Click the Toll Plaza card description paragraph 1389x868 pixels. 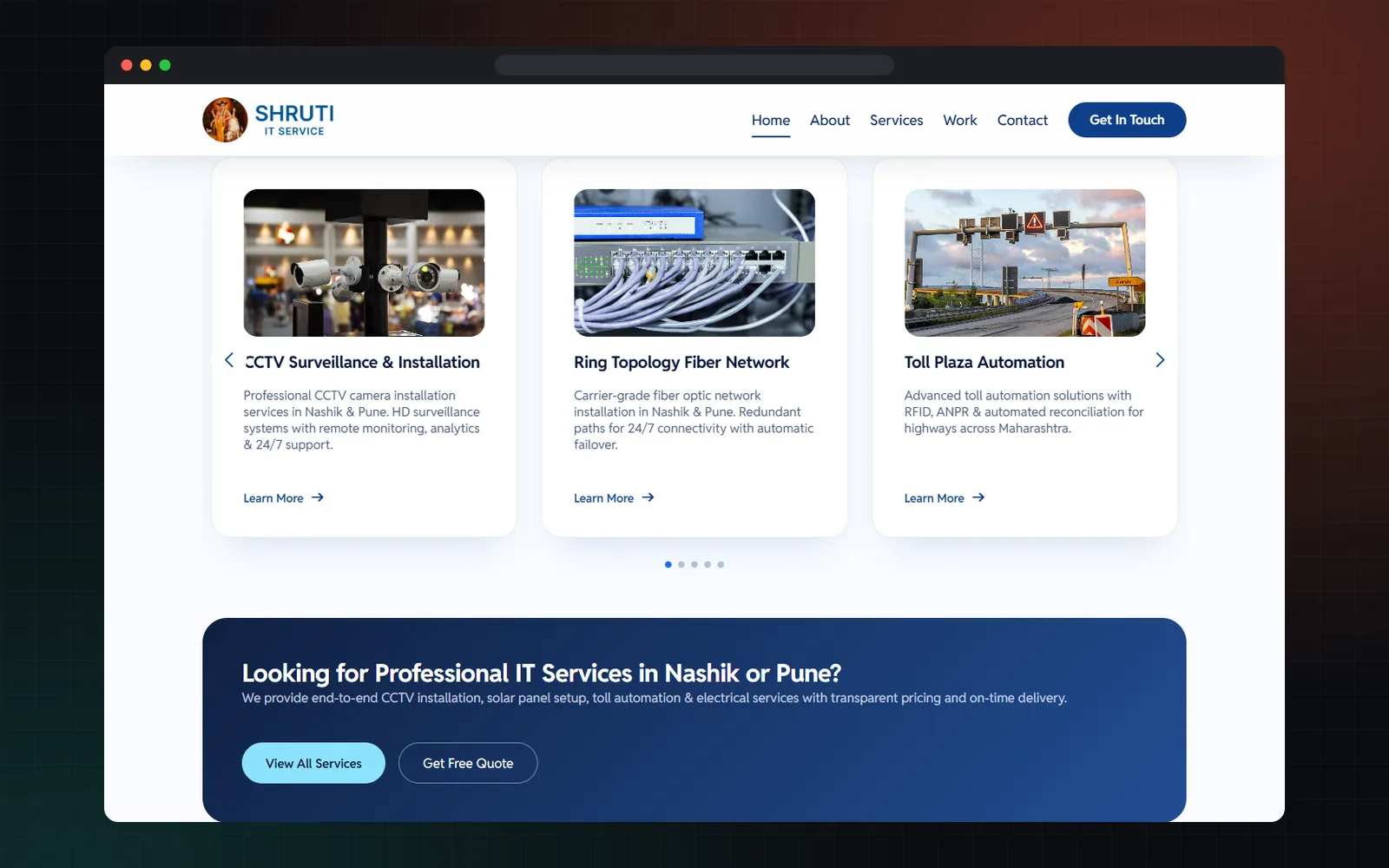(1024, 411)
